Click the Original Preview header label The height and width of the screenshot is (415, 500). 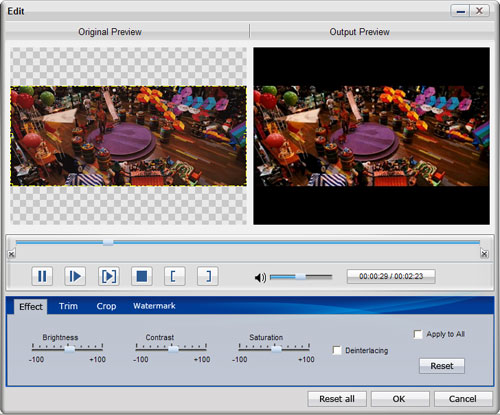tap(110, 32)
